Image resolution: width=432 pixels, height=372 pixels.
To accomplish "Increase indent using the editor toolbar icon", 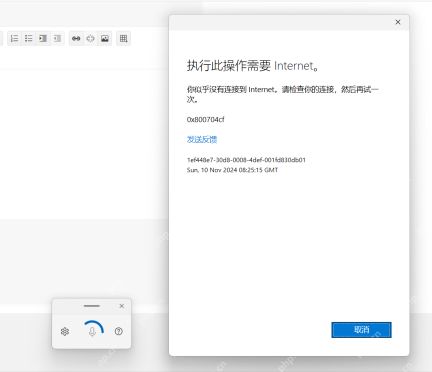I will pos(43,39).
